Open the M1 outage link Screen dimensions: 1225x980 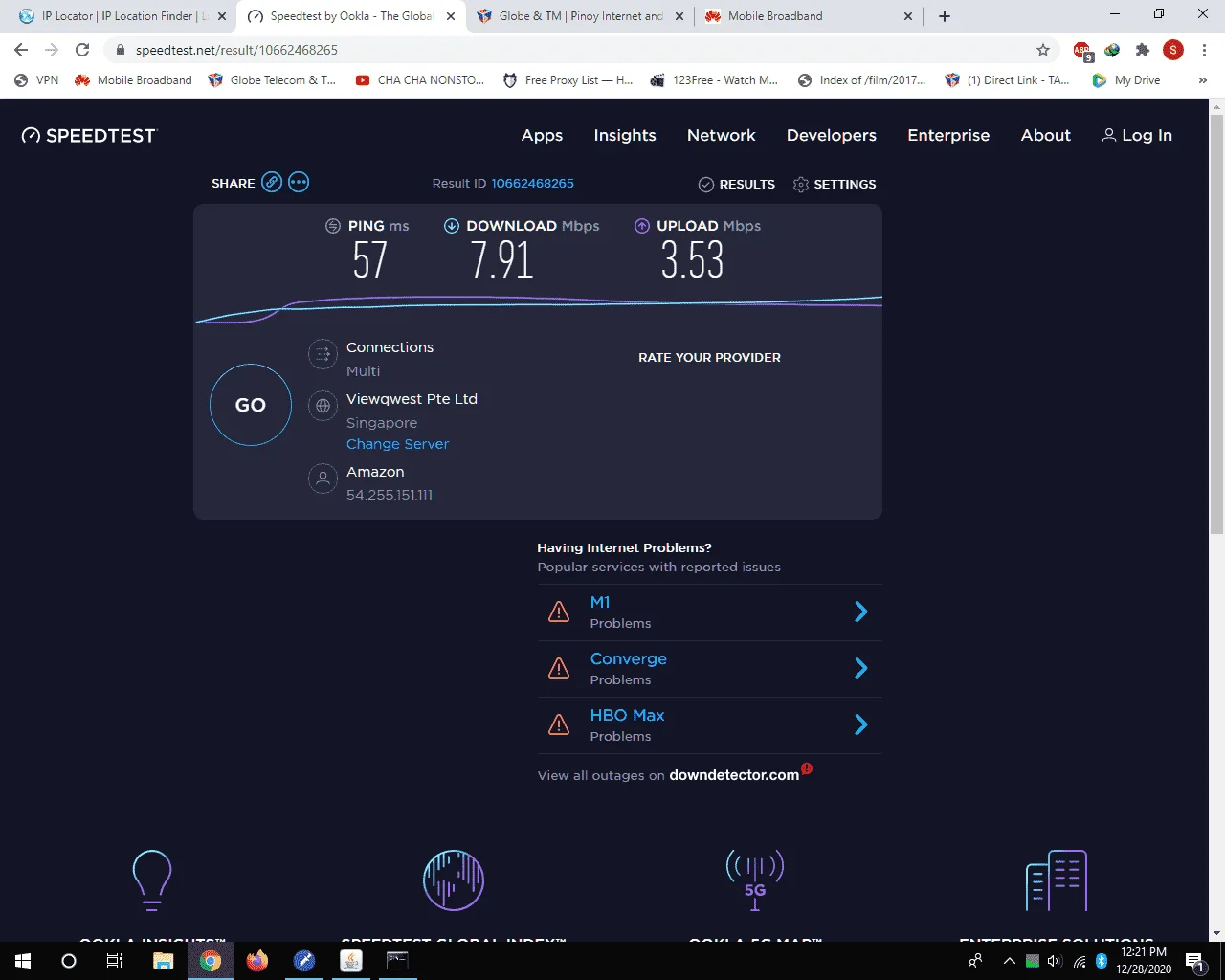tap(600, 602)
